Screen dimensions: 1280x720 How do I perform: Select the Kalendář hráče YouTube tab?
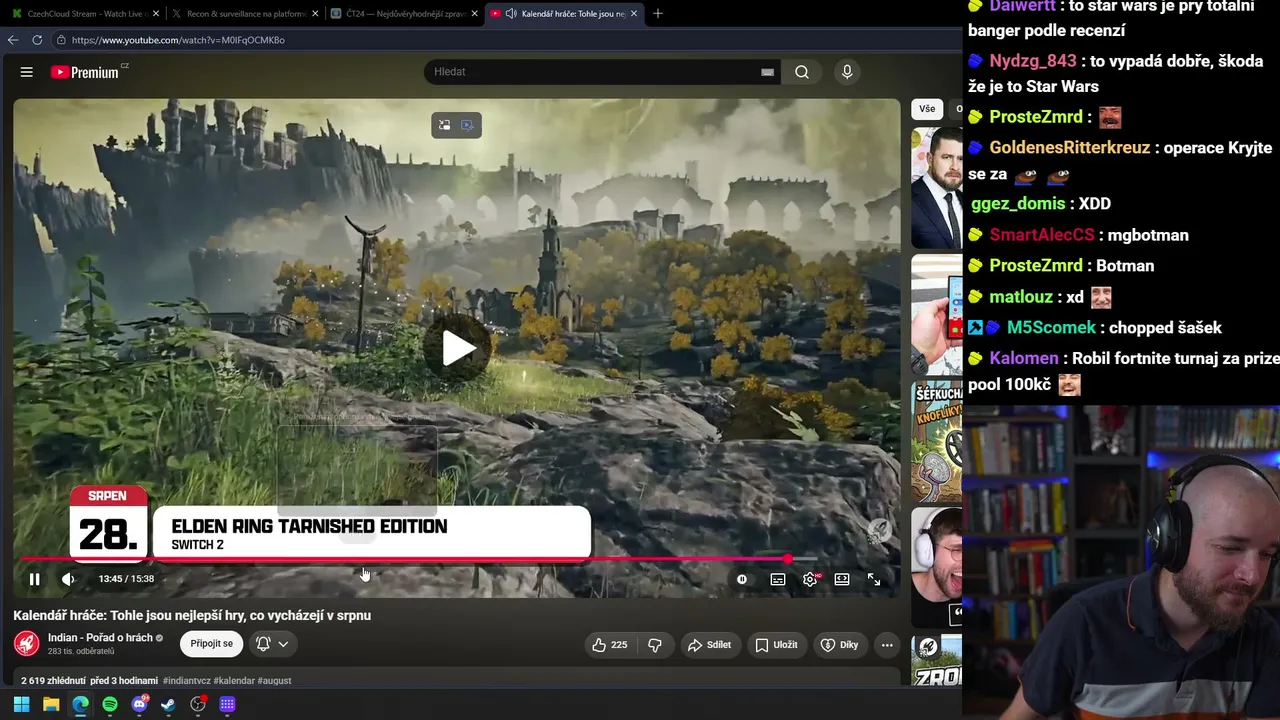coord(564,14)
